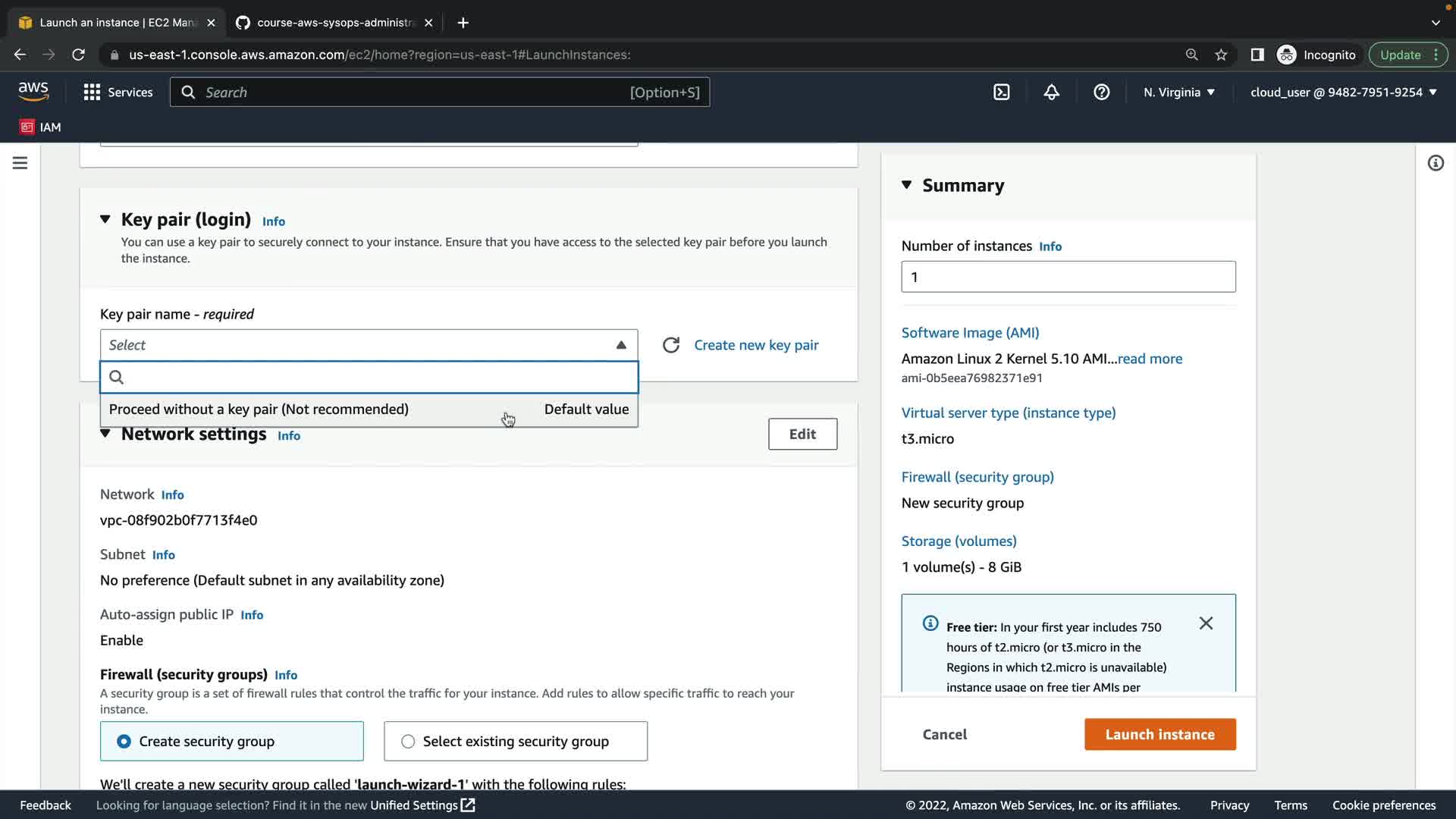Open the notifications bell
Screen dimensions: 1456x819
tap(1051, 92)
